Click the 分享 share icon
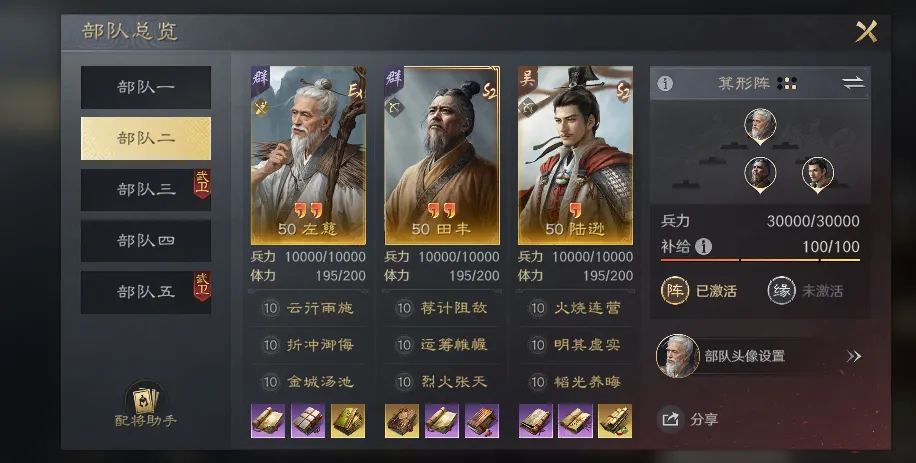The image size is (916, 463). 671,419
